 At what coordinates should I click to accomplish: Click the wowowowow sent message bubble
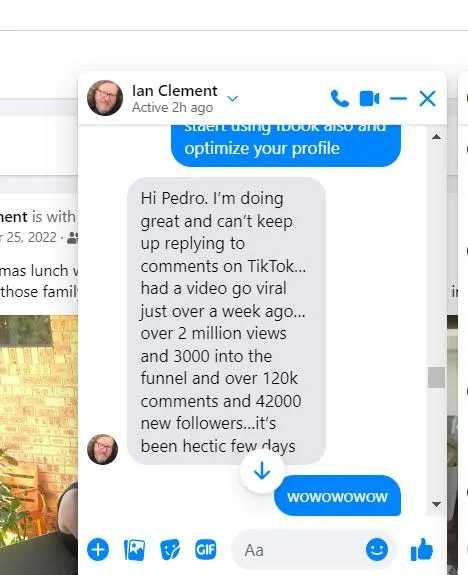pos(337,496)
